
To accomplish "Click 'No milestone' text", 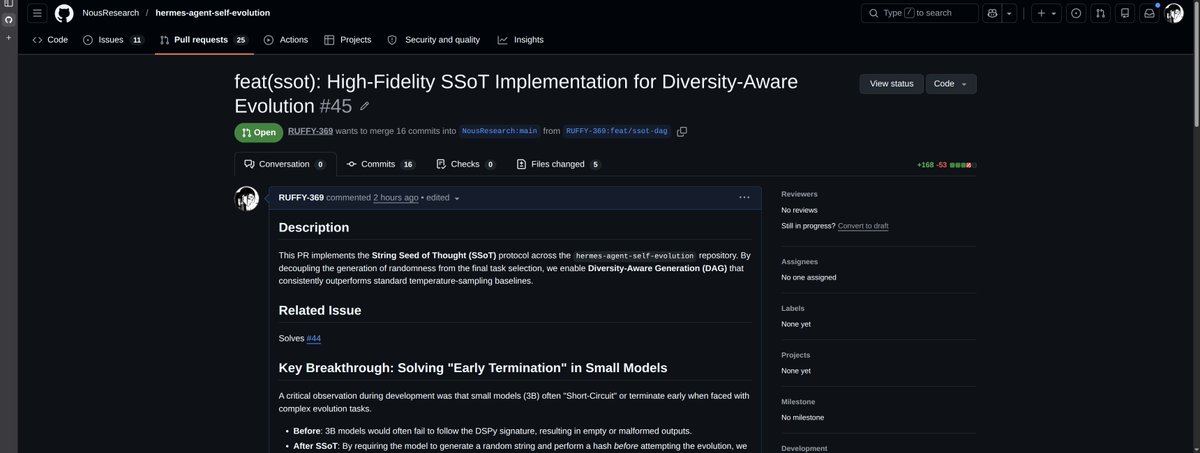I will pyautogui.click(x=803, y=417).
